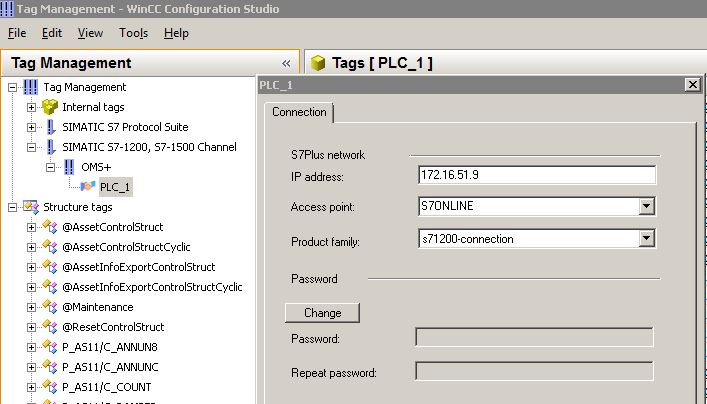
Task: Click the SIMATIC S7 Protocol Suite channel icon
Action: pyautogui.click(x=51, y=127)
